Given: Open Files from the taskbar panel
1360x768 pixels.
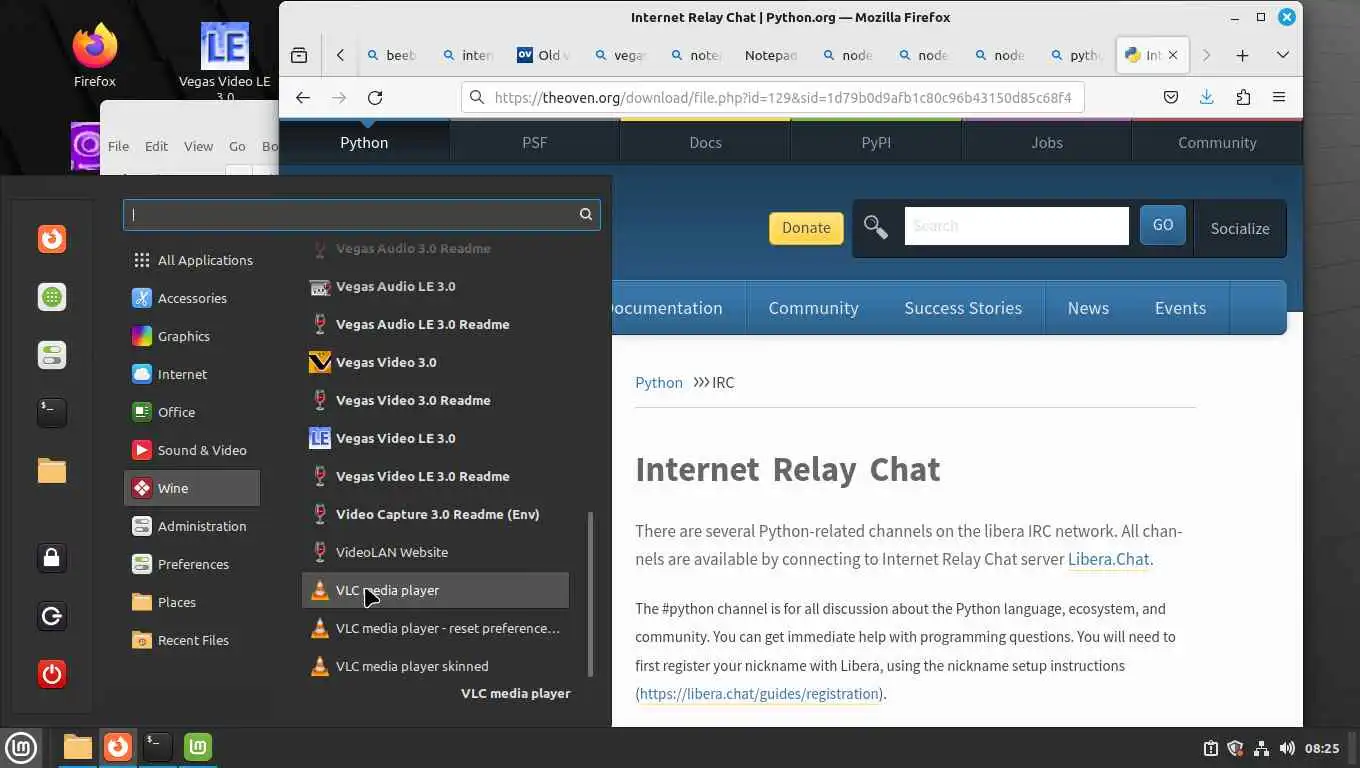Looking at the screenshot, I should click(x=77, y=747).
